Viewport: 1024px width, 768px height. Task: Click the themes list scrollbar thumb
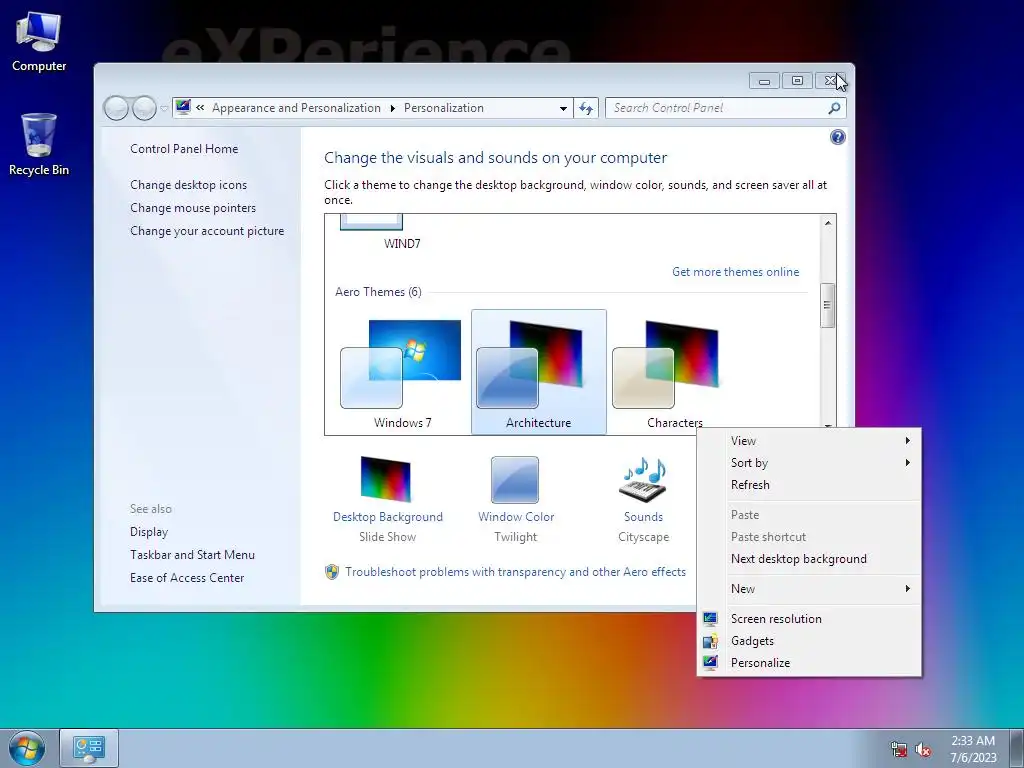(x=827, y=305)
